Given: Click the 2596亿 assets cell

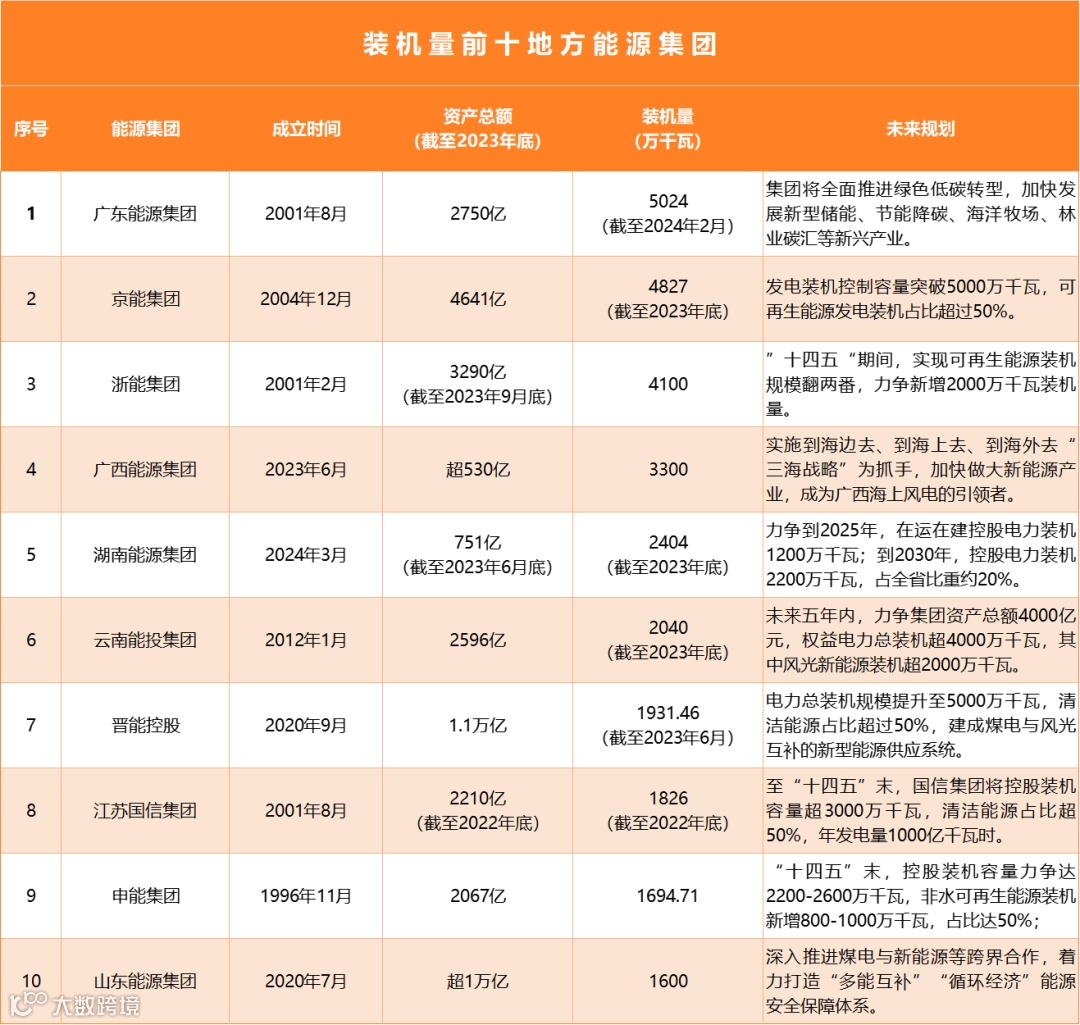Looking at the screenshot, I should pyautogui.click(x=478, y=640).
